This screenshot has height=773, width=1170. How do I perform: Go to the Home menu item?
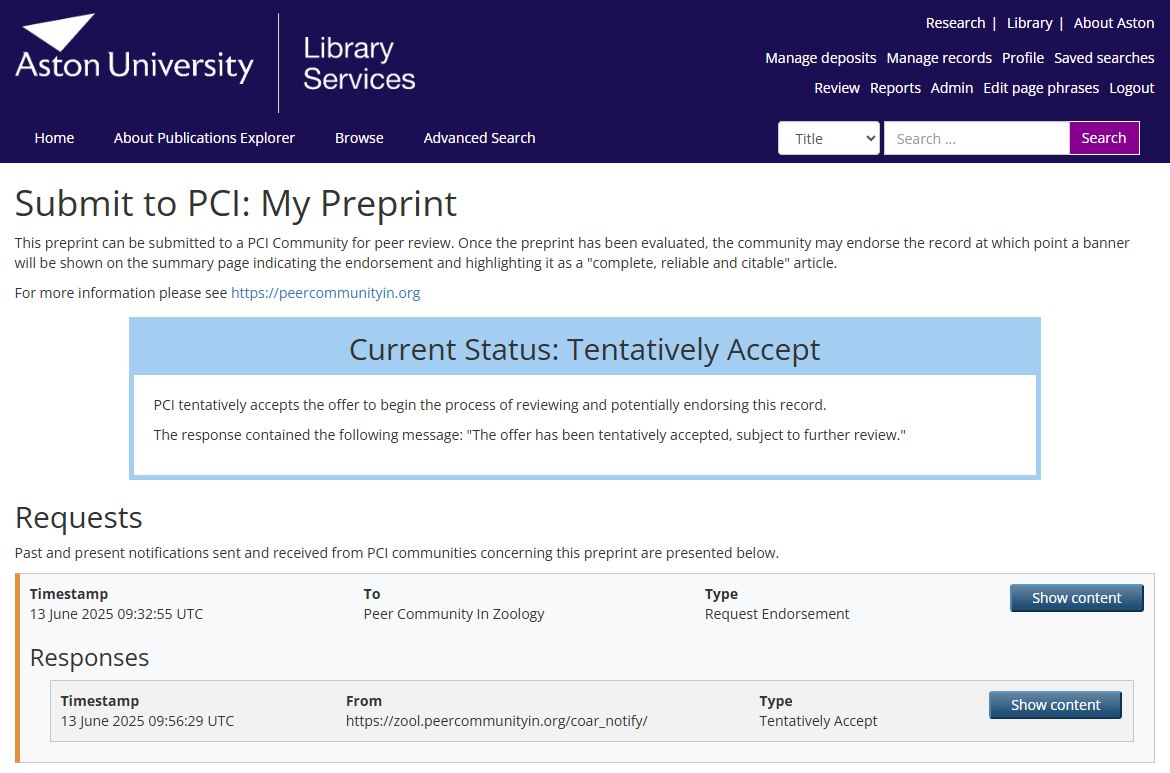pos(54,138)
